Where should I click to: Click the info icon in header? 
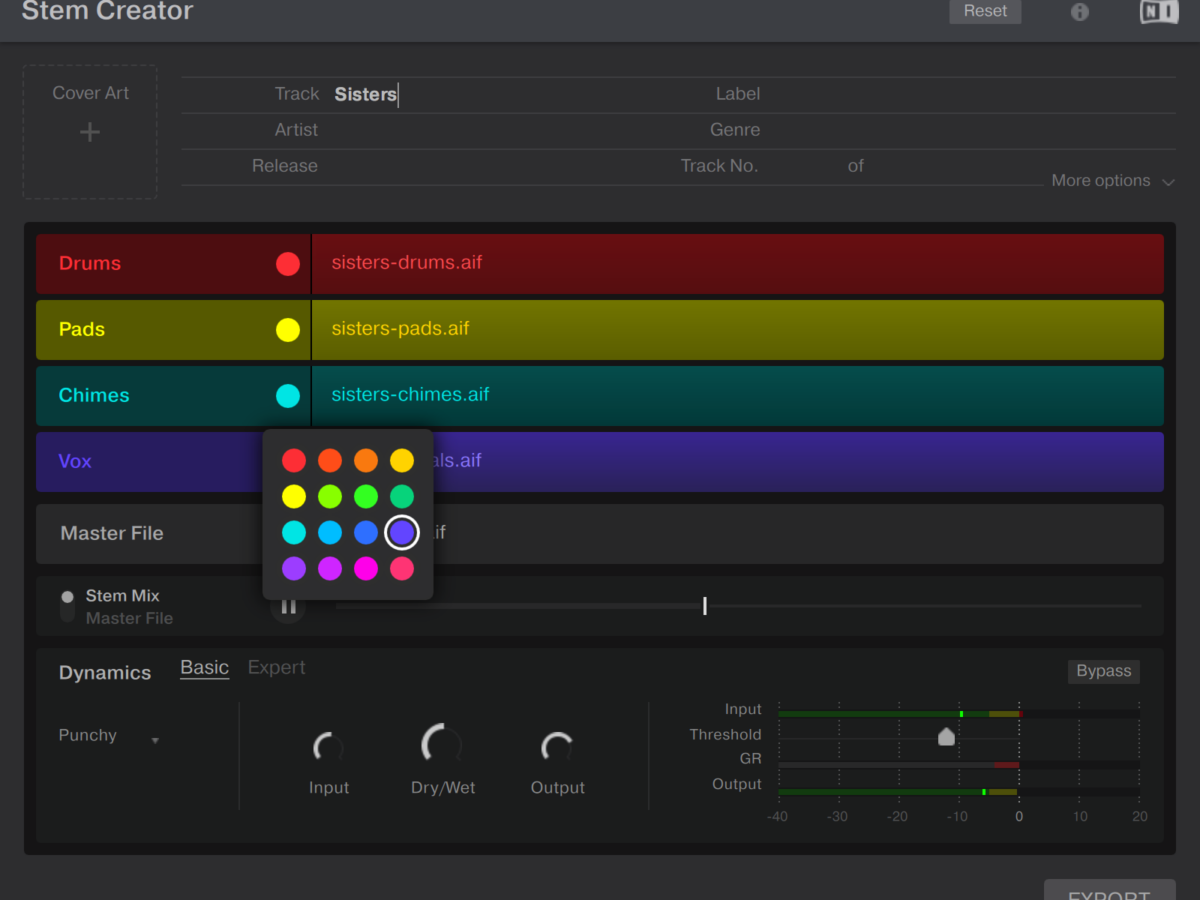(x=1080, y=12)
